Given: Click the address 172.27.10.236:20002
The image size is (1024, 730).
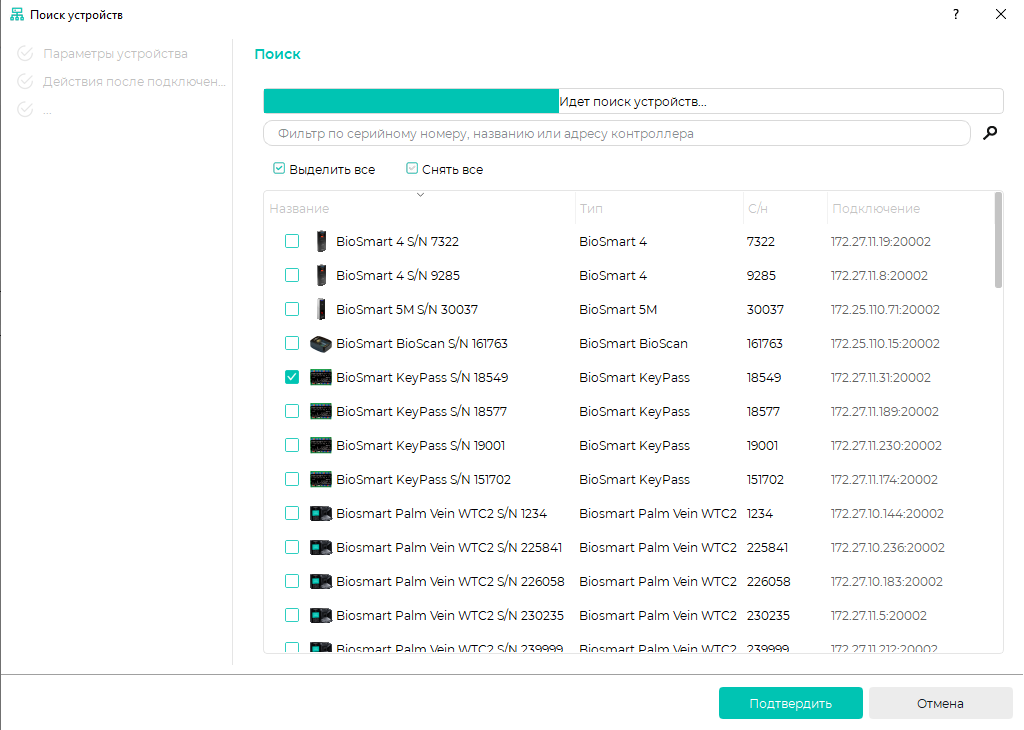Looking at the screenshot, I should pyautogui.click(x=888, y=547).
